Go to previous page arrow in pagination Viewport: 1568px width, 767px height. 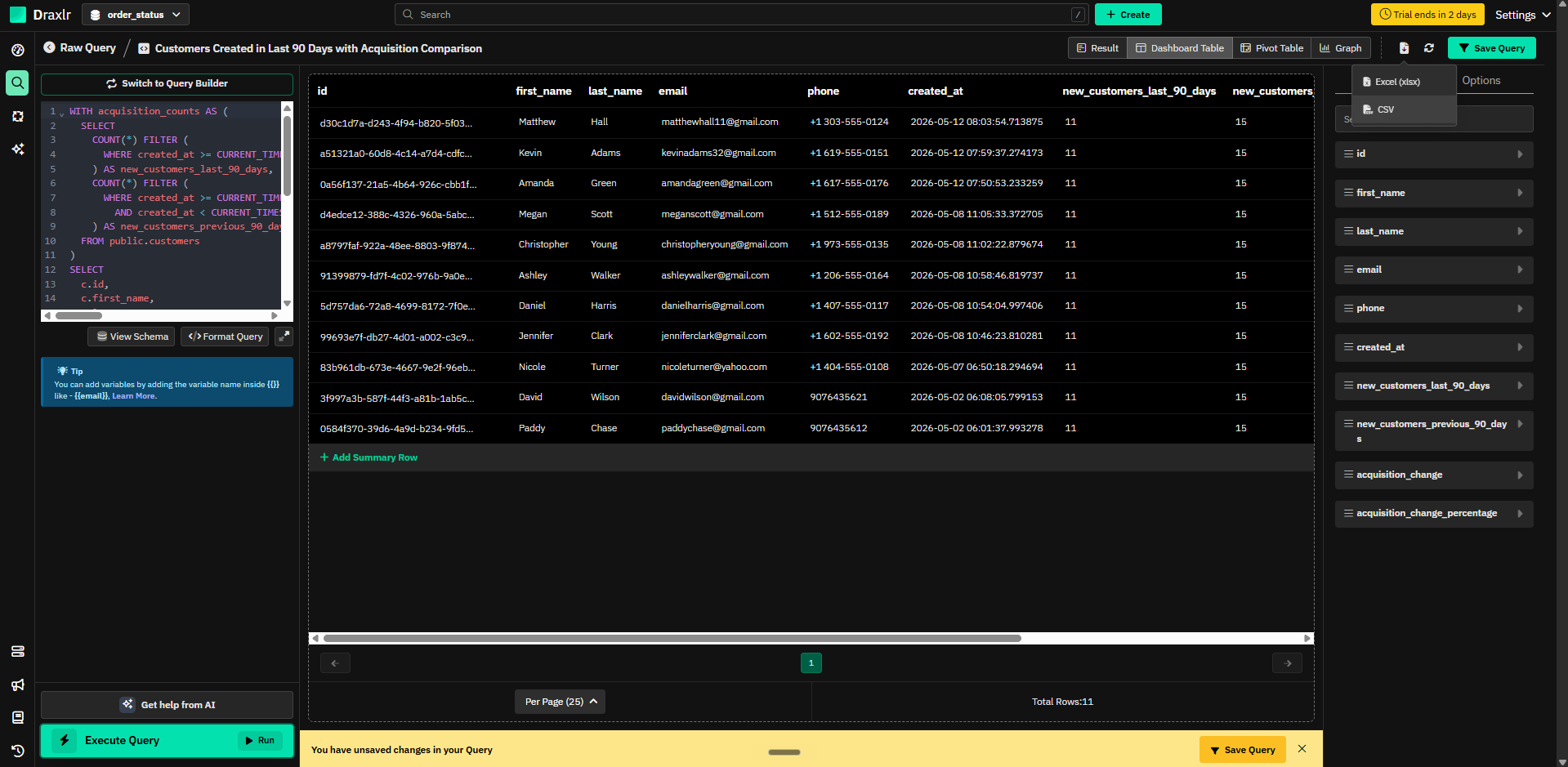pos(335,662)
